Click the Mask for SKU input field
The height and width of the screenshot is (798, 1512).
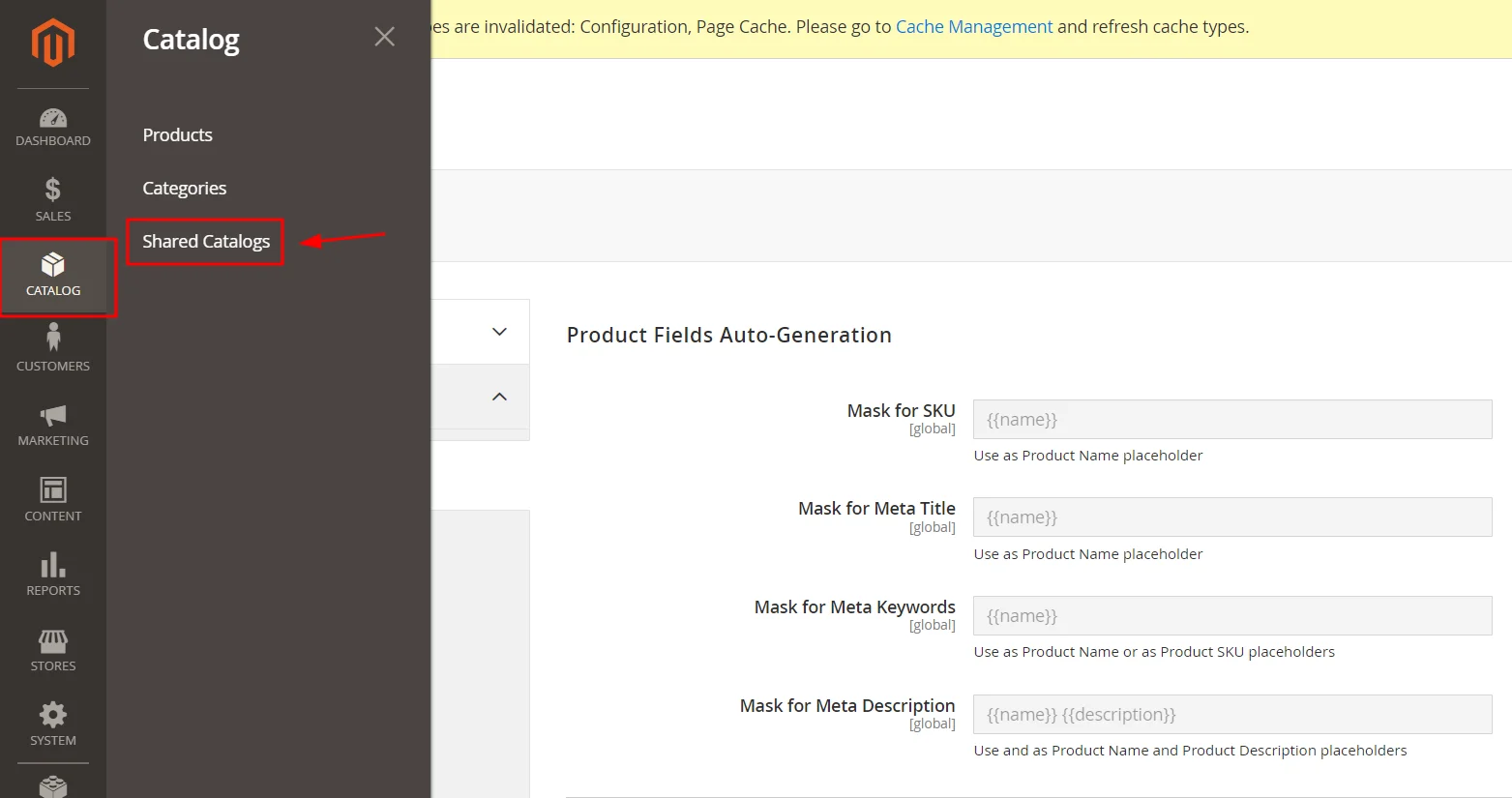click(x=1231, y=419)
